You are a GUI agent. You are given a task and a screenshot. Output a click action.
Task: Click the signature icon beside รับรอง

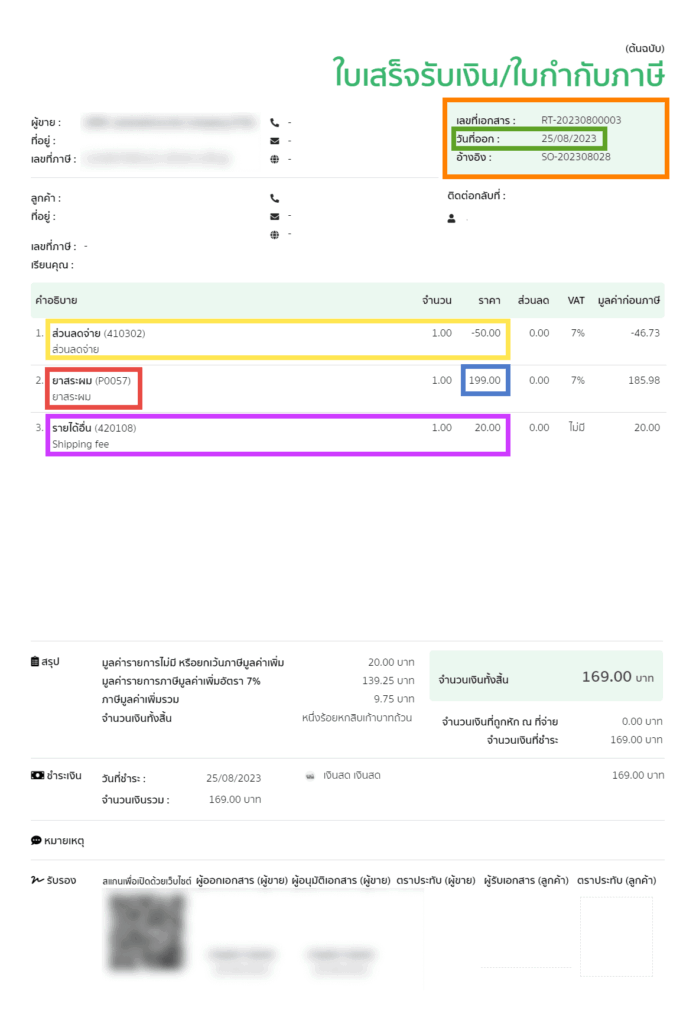(36, 880)
